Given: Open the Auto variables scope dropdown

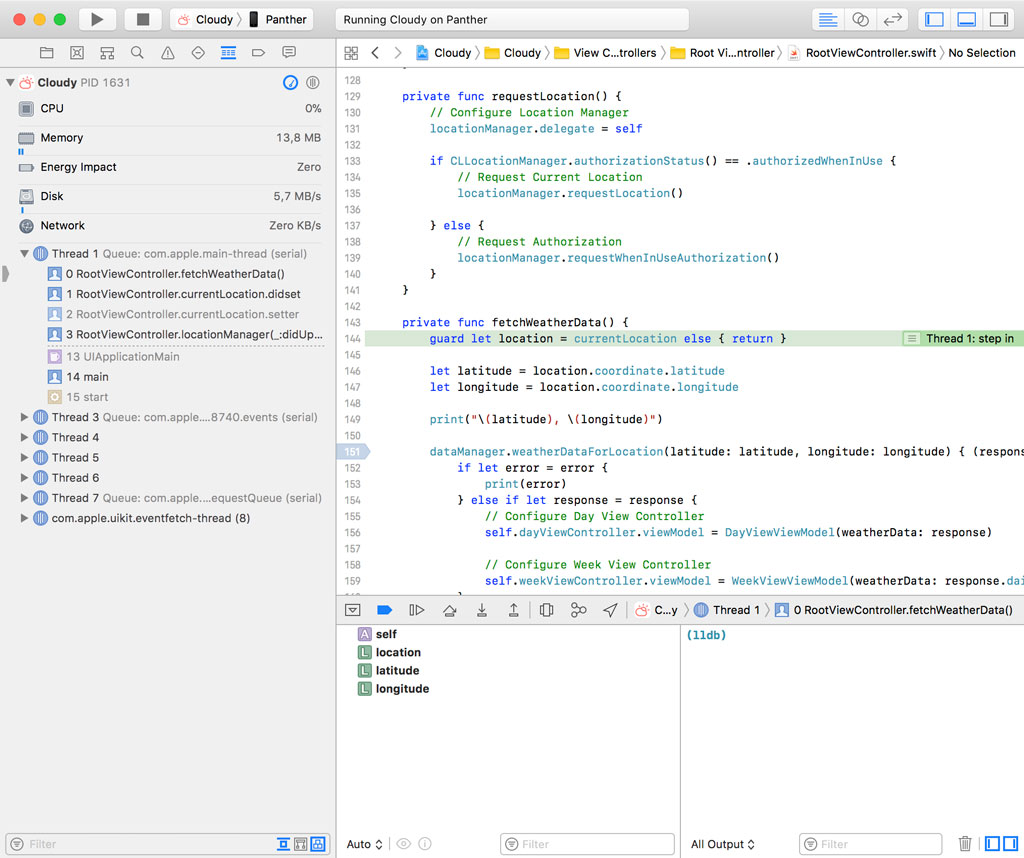Looking at the screenshot, I should 363,844.
